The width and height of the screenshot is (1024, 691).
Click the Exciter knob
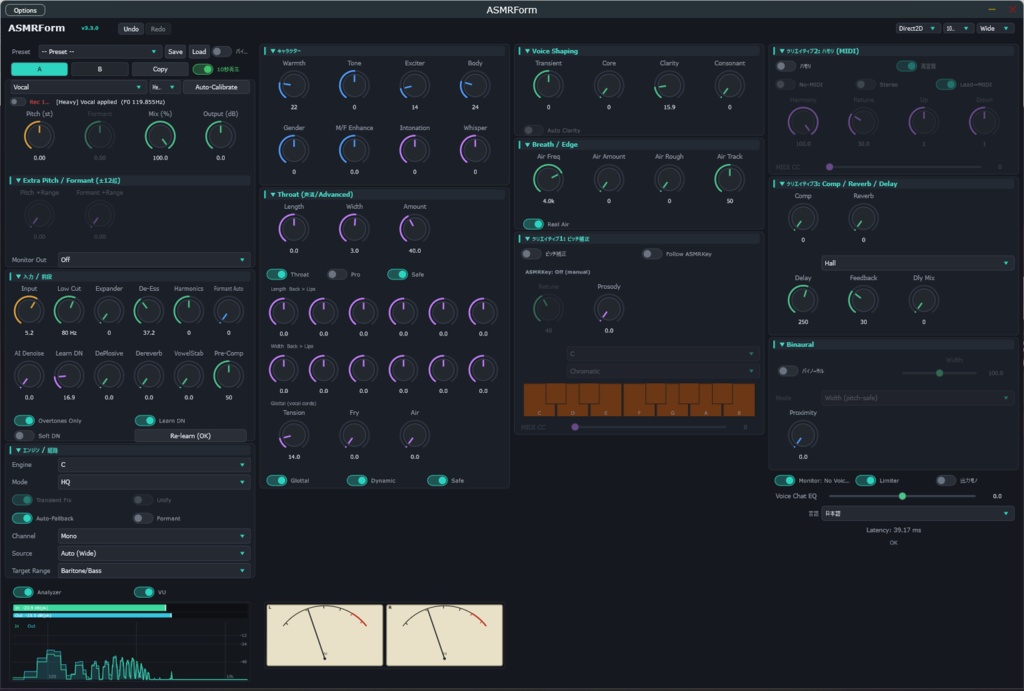(x=414, y=86)
